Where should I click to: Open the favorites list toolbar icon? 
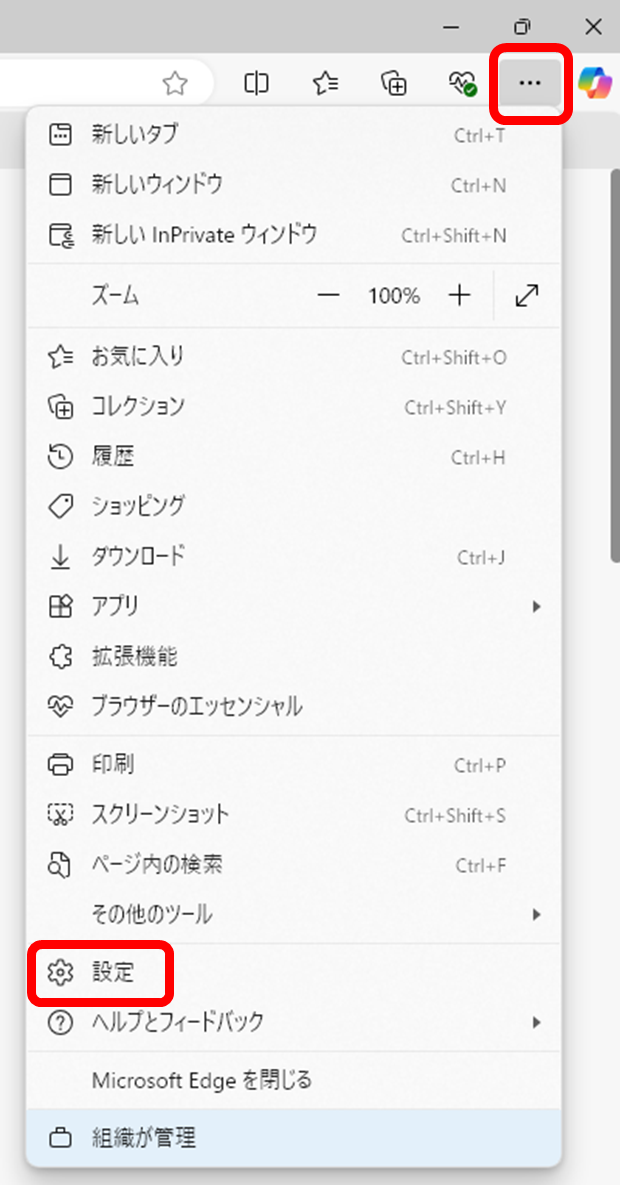point(326,84)
